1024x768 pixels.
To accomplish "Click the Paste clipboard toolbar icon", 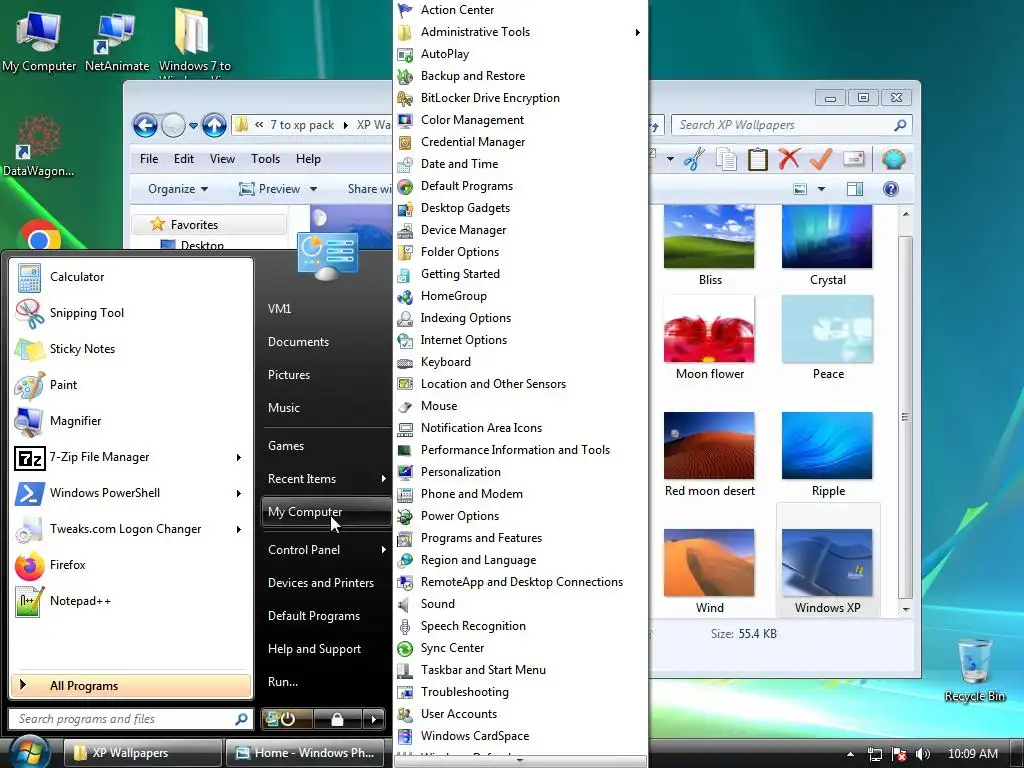I will tap(757, 159).
